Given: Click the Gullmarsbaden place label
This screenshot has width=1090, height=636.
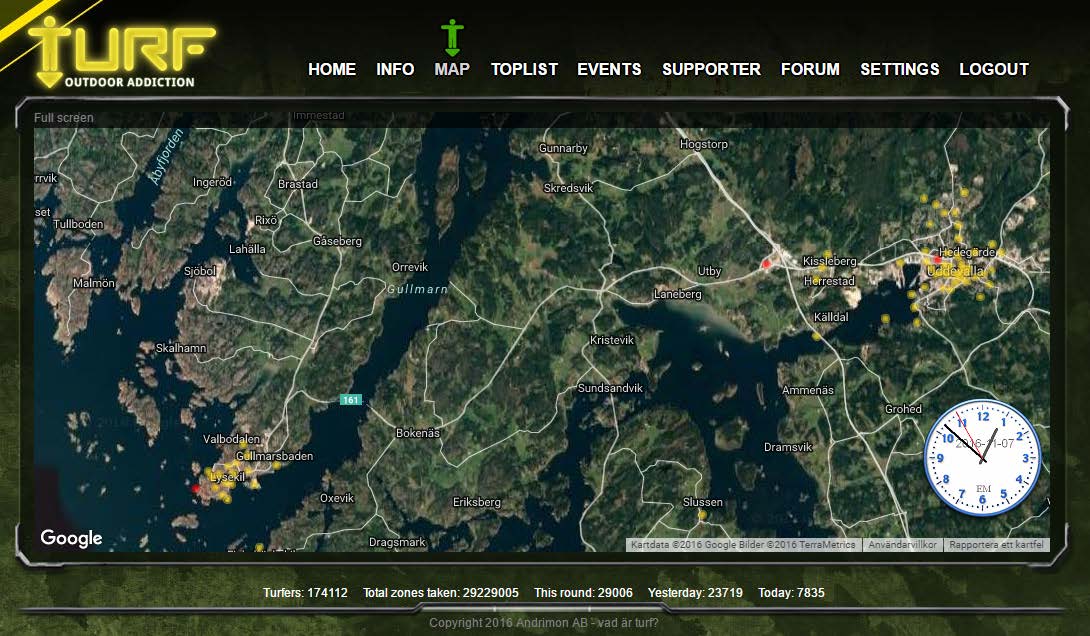Looking at the screenshot, I should click(274, 456).
